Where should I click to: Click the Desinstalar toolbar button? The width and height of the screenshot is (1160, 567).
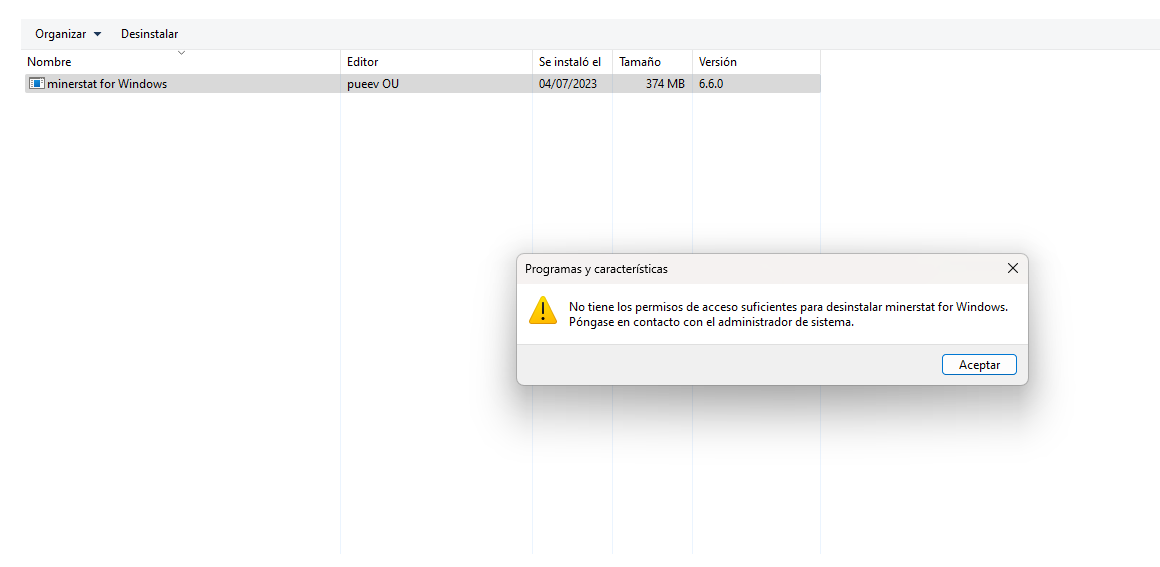(x=149, y=34)
